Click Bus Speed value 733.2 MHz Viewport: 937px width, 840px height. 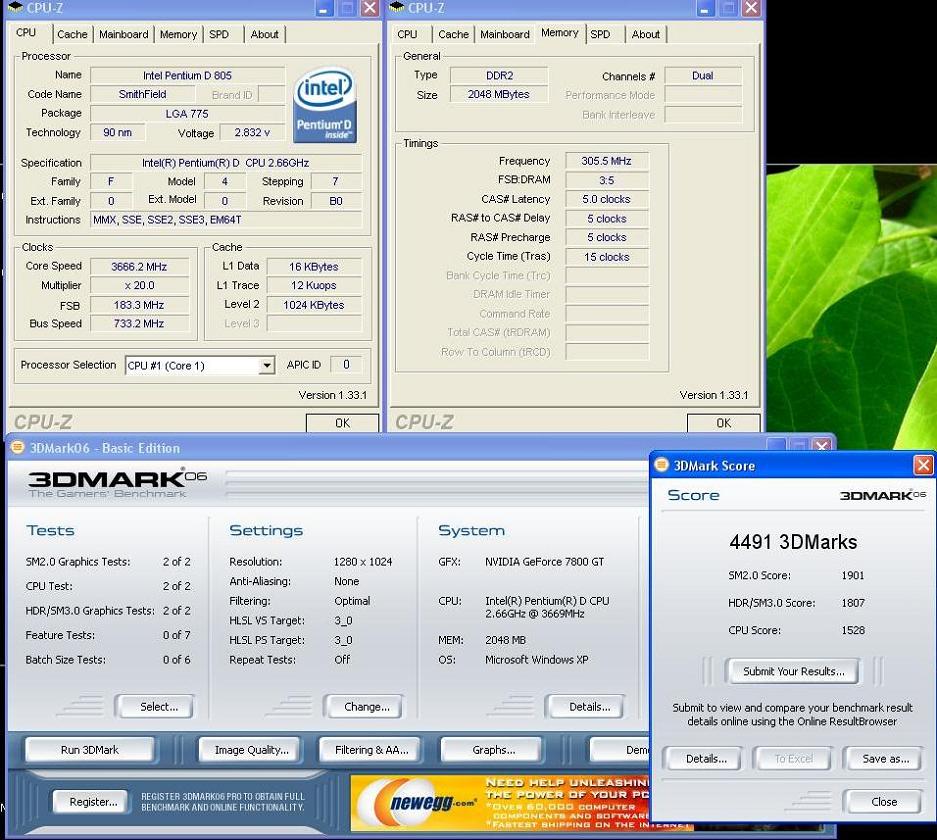(139, 323)
